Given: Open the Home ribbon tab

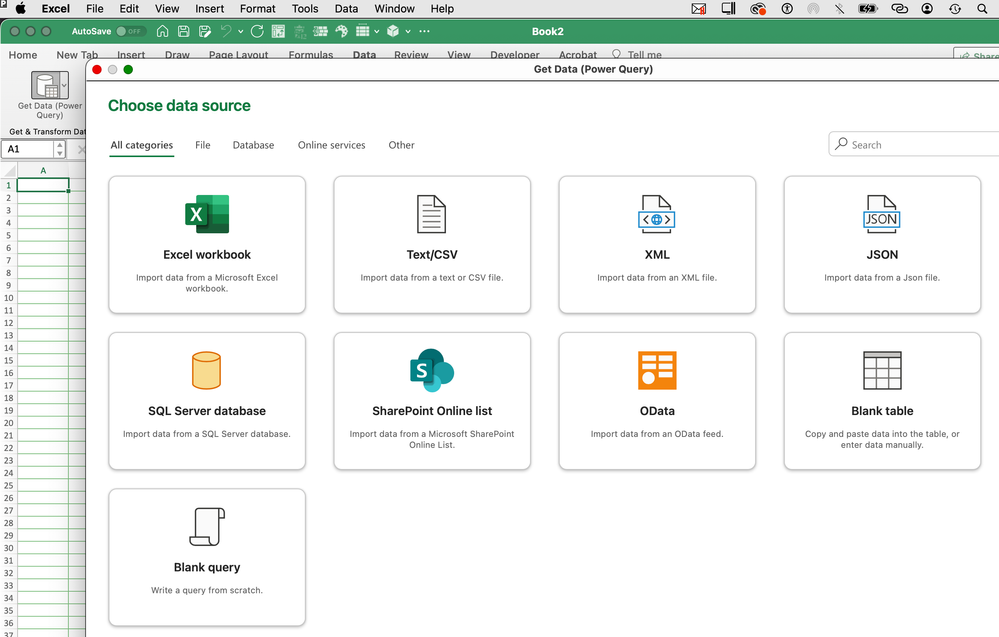Looking at the screenshot, I should tap(23, 55).
